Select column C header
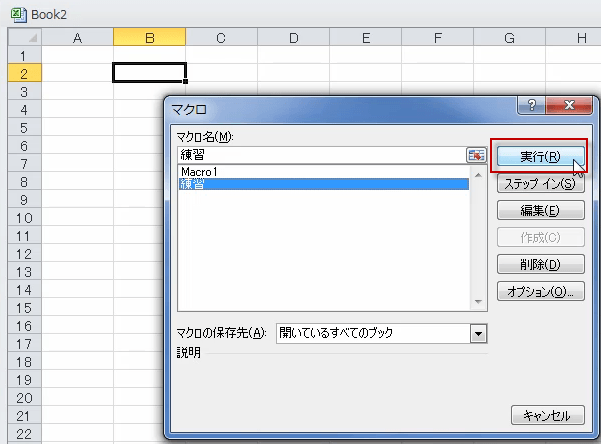Viewport: 601px width, 444px height. coord(221,38)
